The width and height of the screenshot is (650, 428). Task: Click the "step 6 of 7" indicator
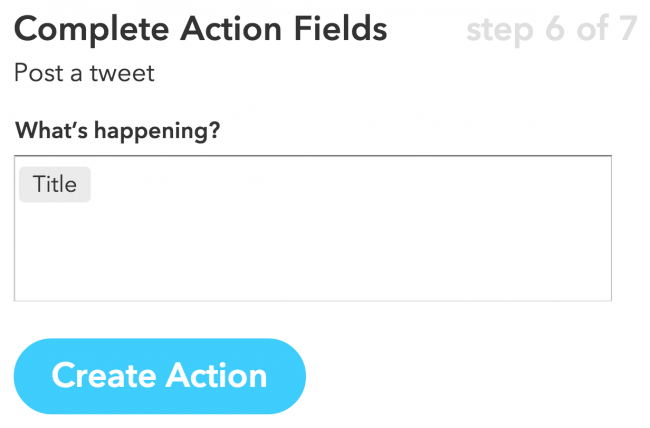coord(550,30)
